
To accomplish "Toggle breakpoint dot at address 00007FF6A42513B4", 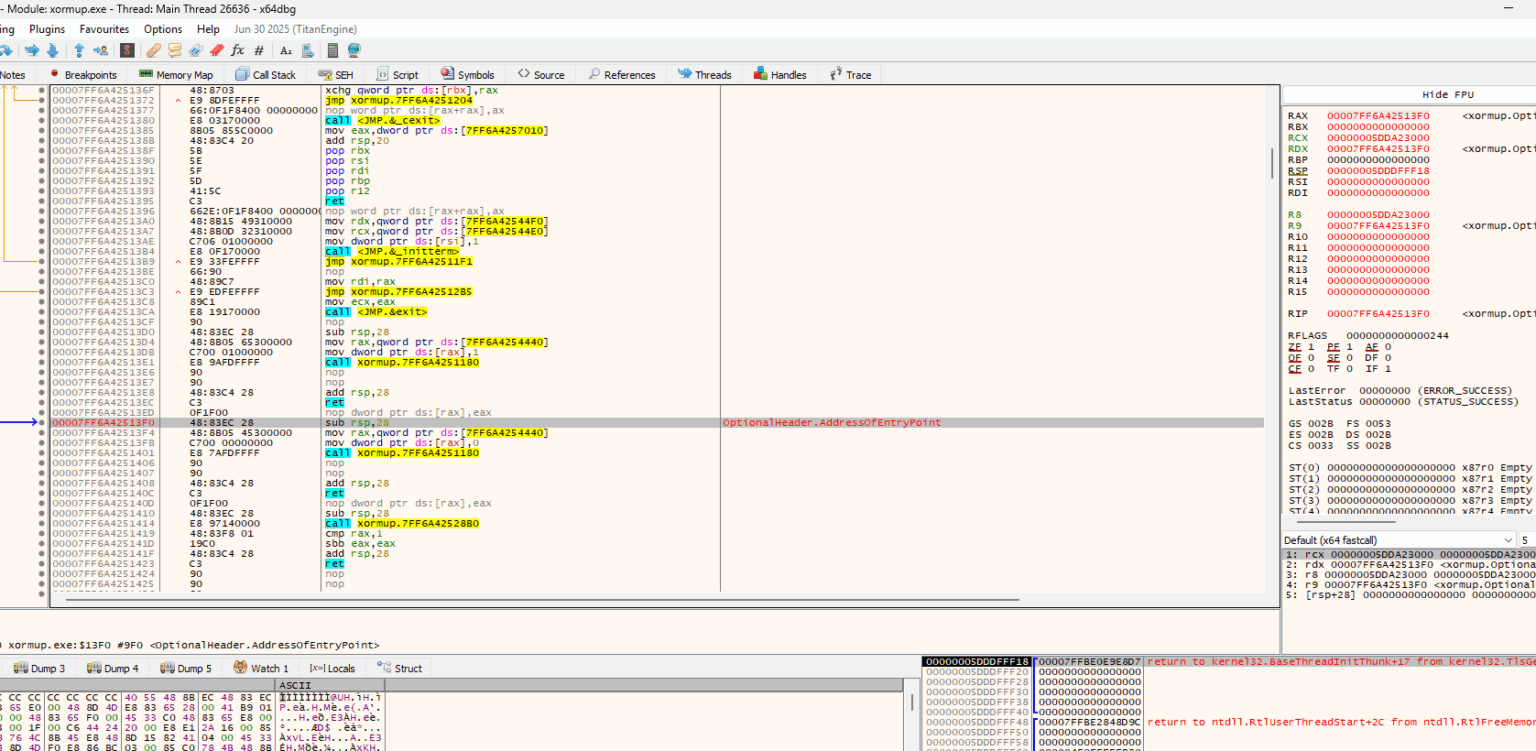I will click(x=42, y=251).
